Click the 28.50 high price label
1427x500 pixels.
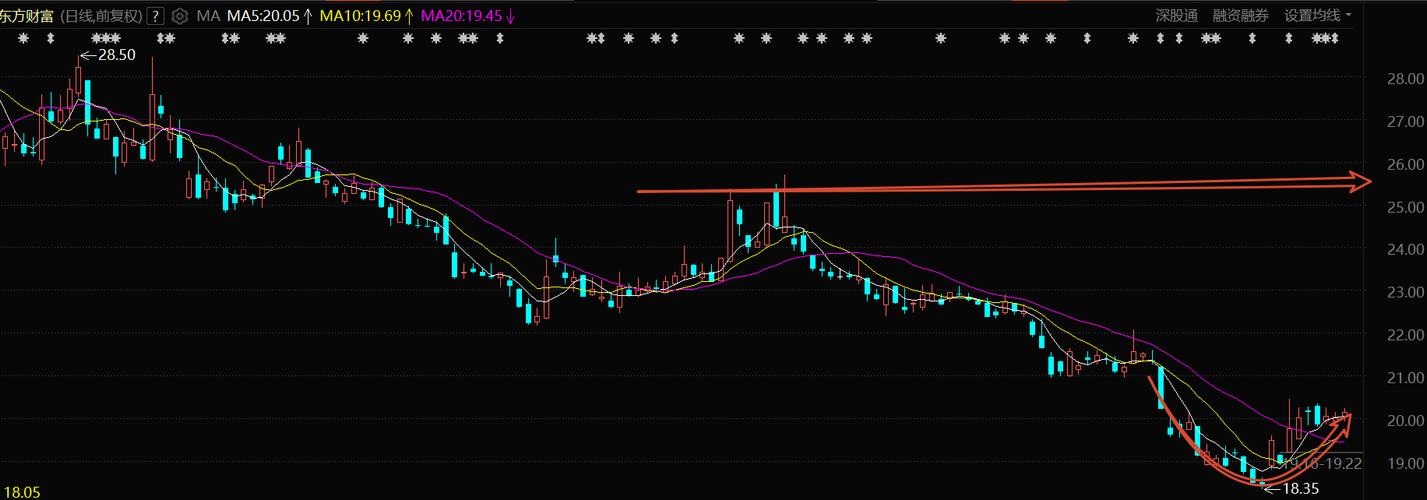tap(116, 55)
